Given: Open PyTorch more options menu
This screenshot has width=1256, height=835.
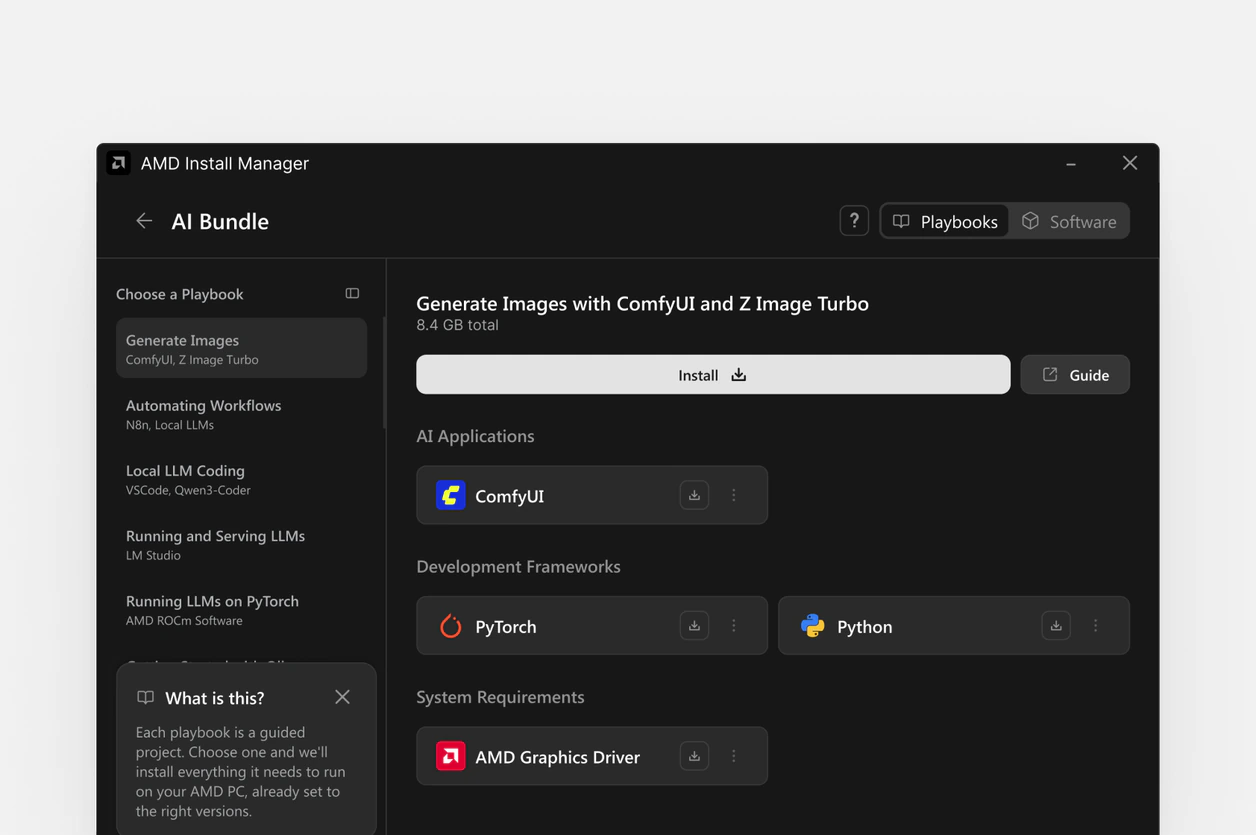Looking at the screenshot, I should point(734,626).
